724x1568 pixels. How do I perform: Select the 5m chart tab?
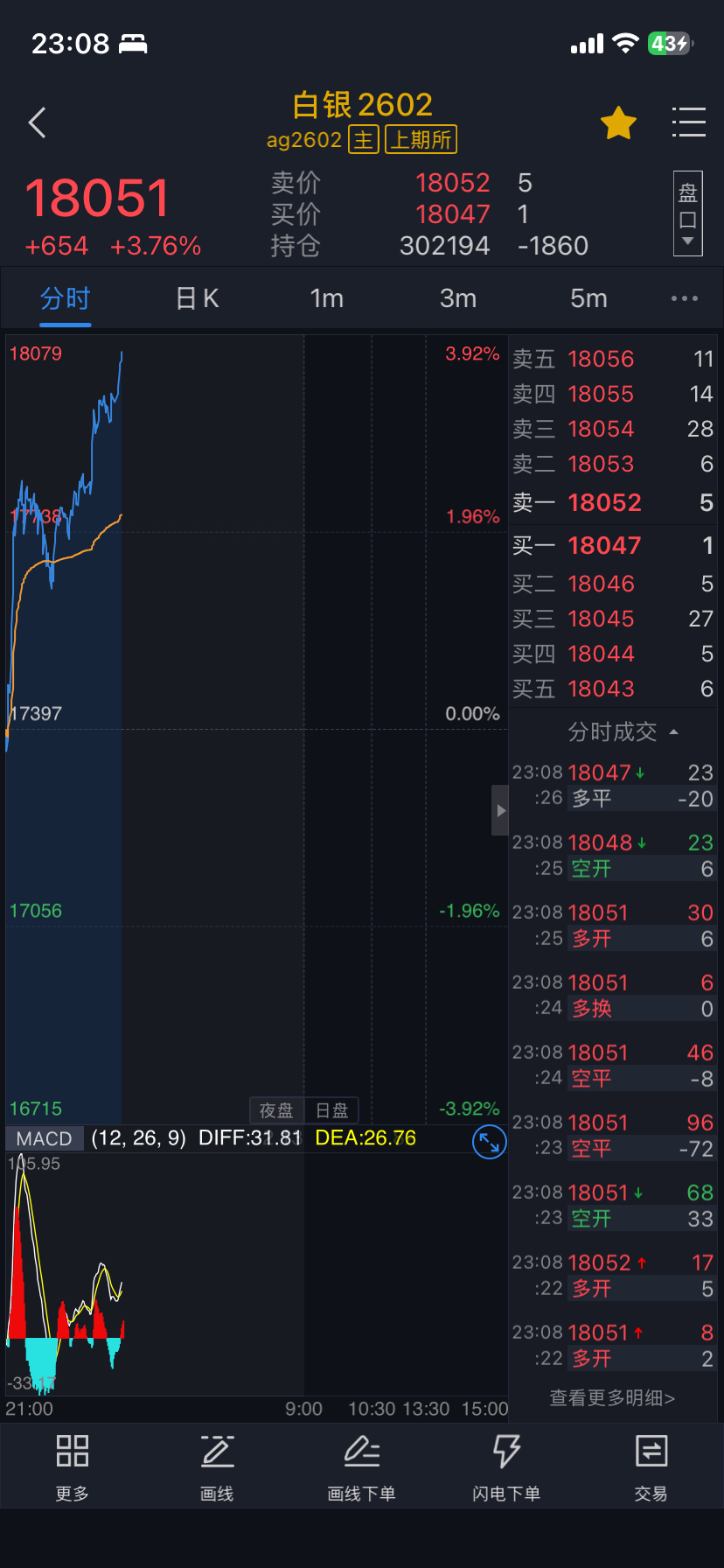point(588,299)
